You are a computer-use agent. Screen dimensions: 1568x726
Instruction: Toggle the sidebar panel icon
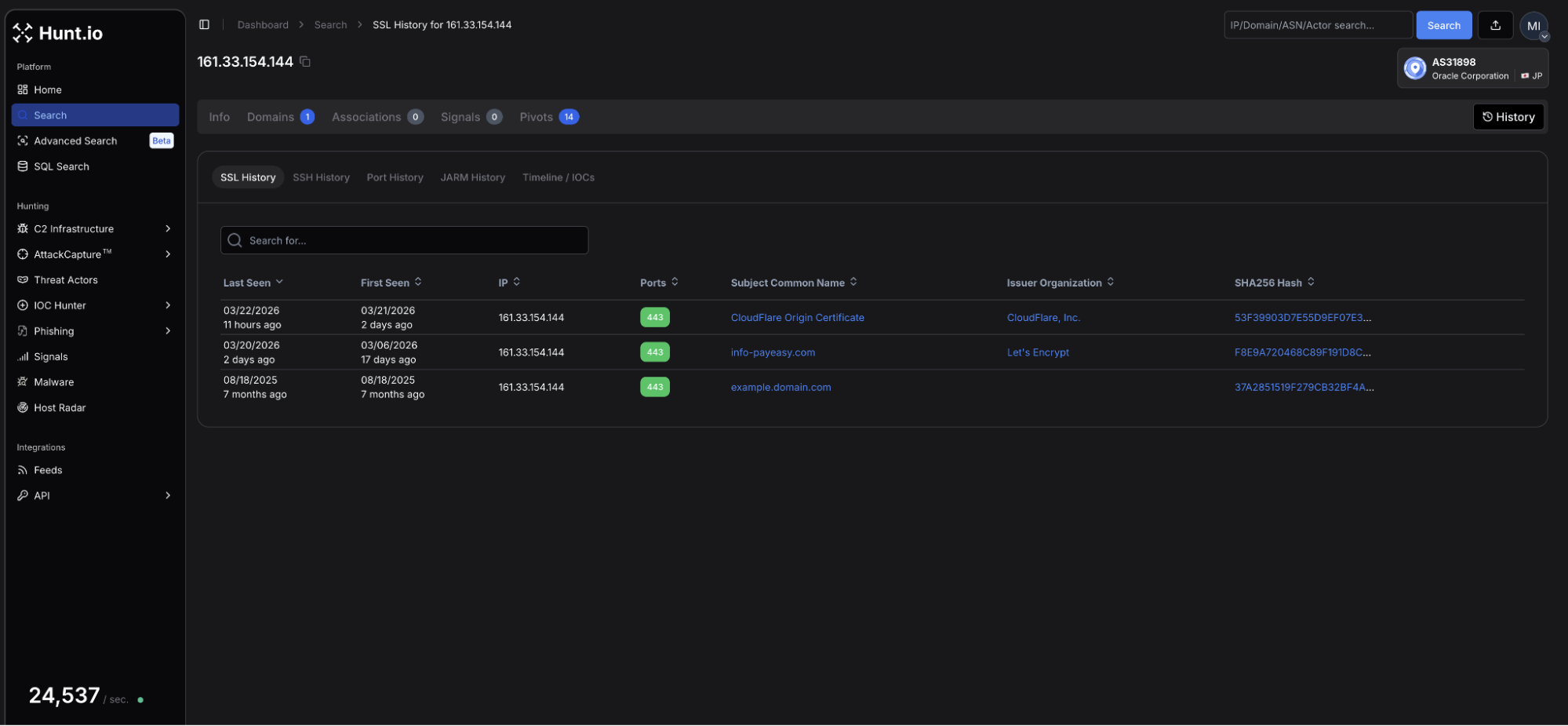click(204, 25)
